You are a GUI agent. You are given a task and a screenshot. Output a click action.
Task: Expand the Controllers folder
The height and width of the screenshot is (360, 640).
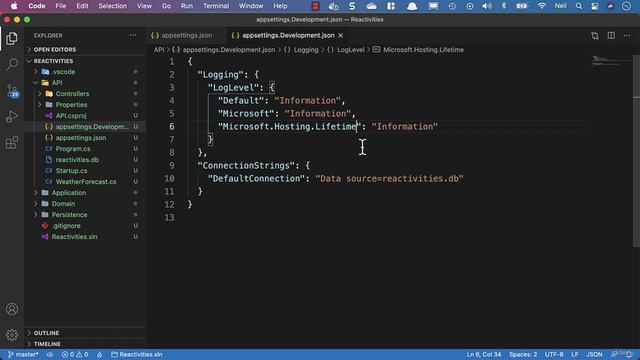72,94
